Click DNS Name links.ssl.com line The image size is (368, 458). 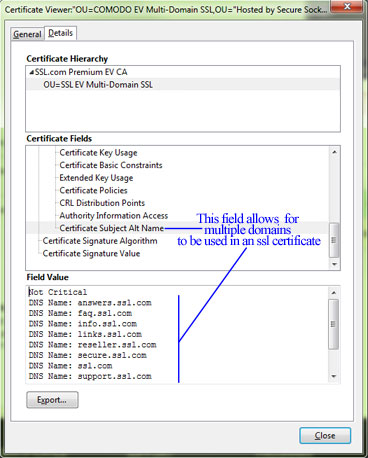pyautogui.click(x=85, y=334)
